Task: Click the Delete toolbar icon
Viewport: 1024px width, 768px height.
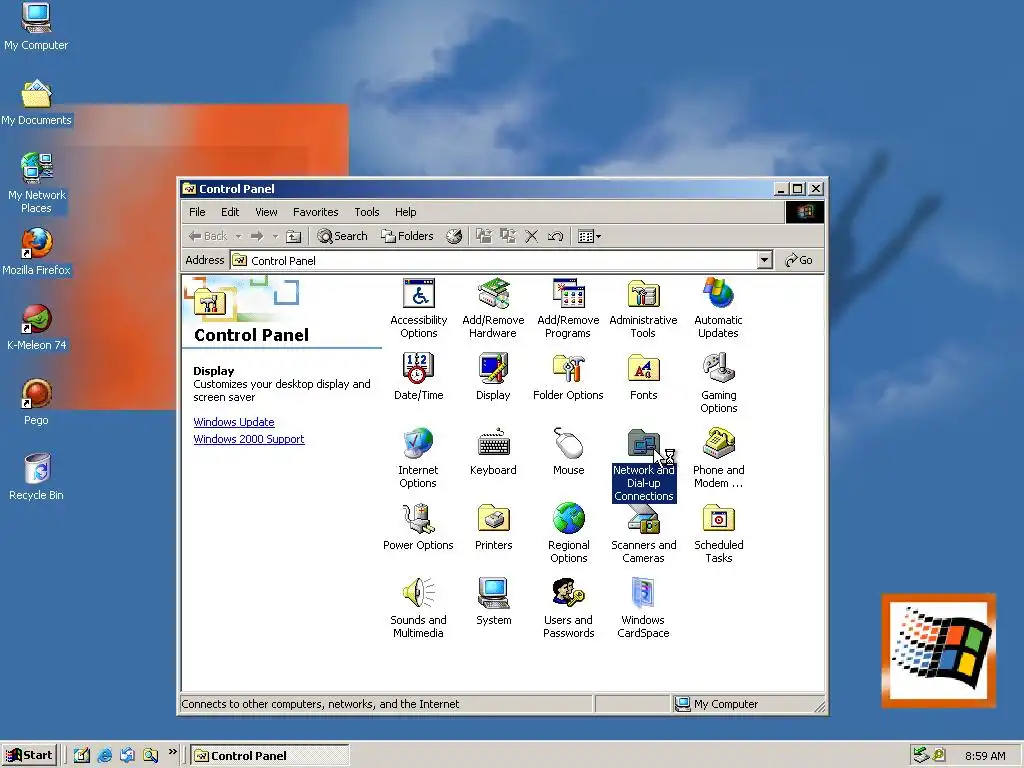Action: tap(532, 236)
